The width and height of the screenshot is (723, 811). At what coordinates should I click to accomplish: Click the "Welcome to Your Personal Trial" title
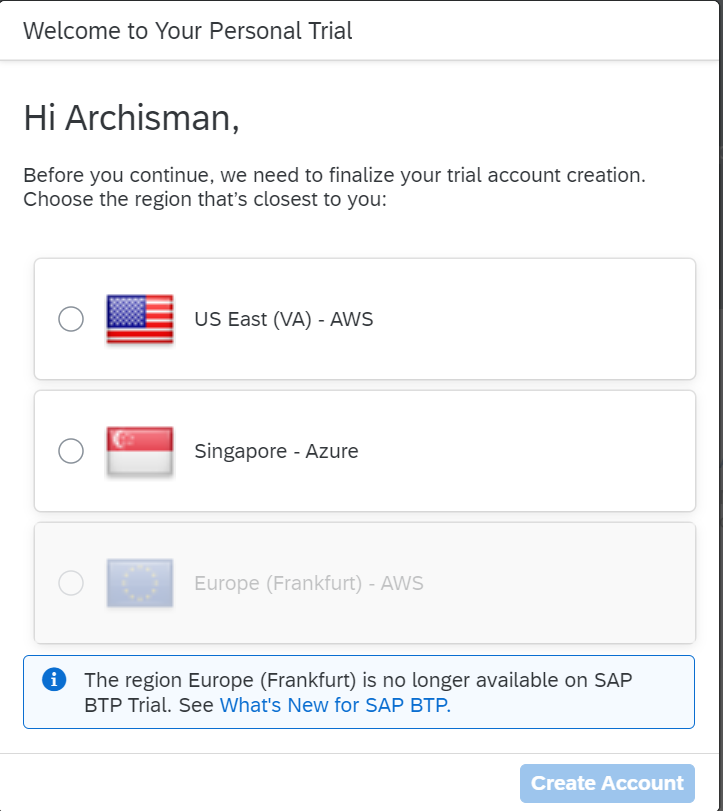click(188, 30)
